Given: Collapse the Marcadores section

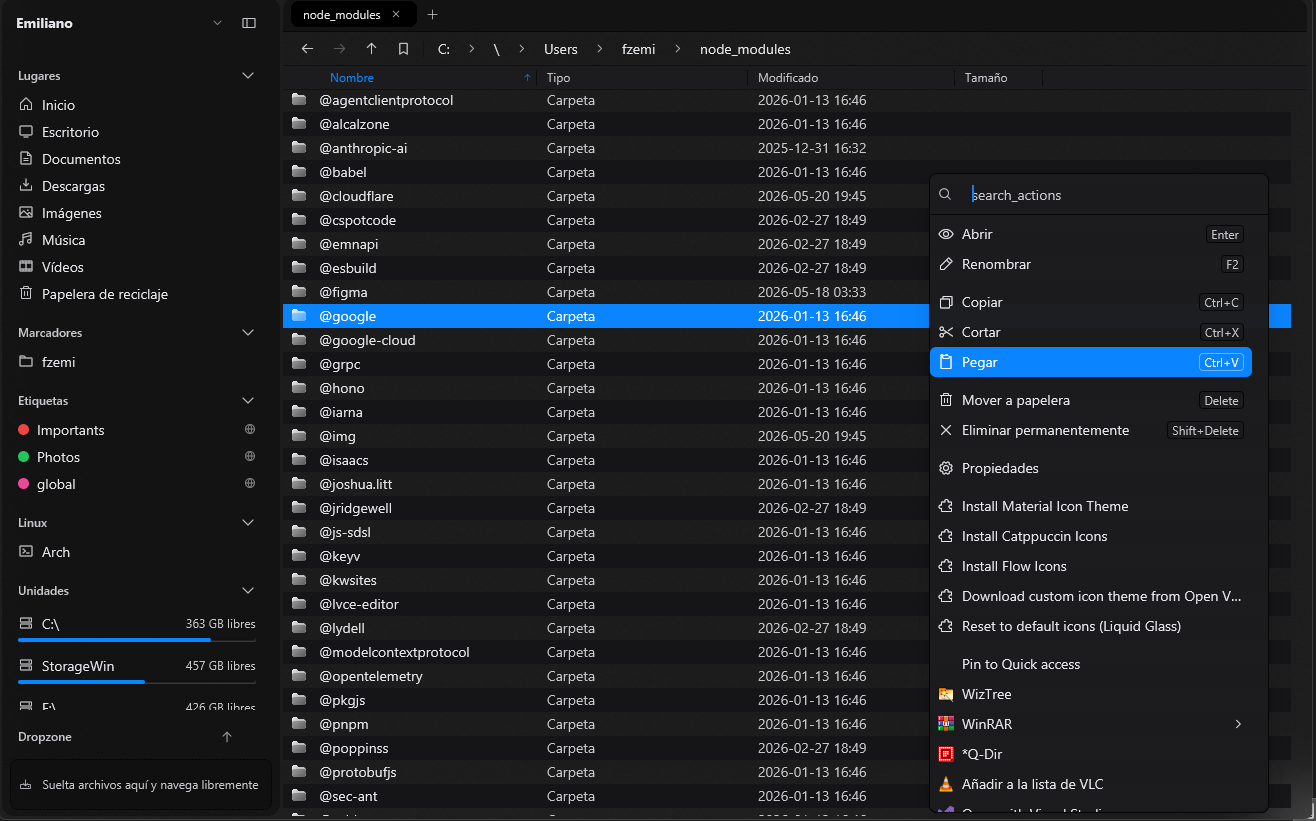Looking at the screenshot, I should [249, 333].
